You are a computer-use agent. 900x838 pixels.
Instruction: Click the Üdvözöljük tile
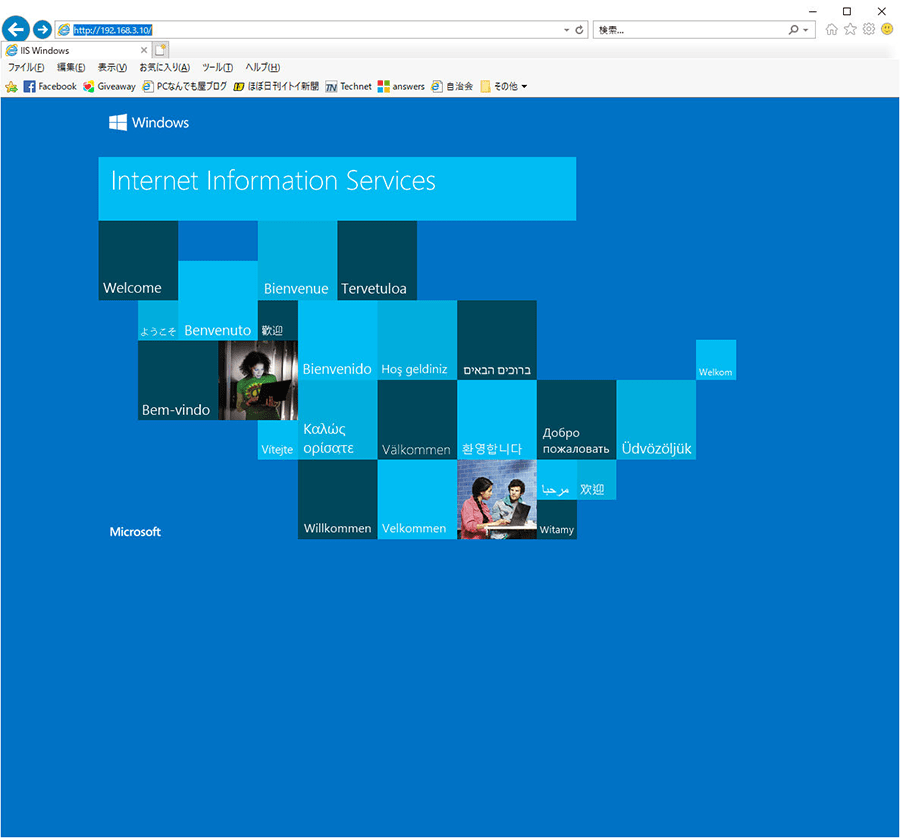pos(657,420)
